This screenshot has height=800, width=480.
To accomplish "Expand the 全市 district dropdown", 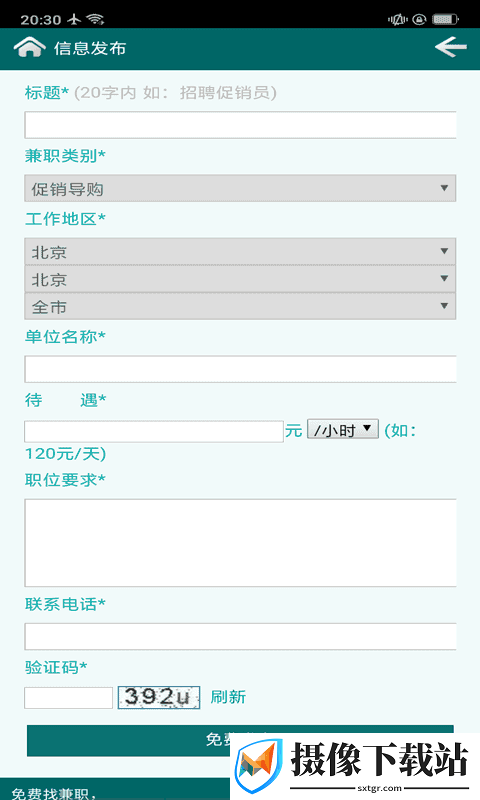I will pos(240,306).
